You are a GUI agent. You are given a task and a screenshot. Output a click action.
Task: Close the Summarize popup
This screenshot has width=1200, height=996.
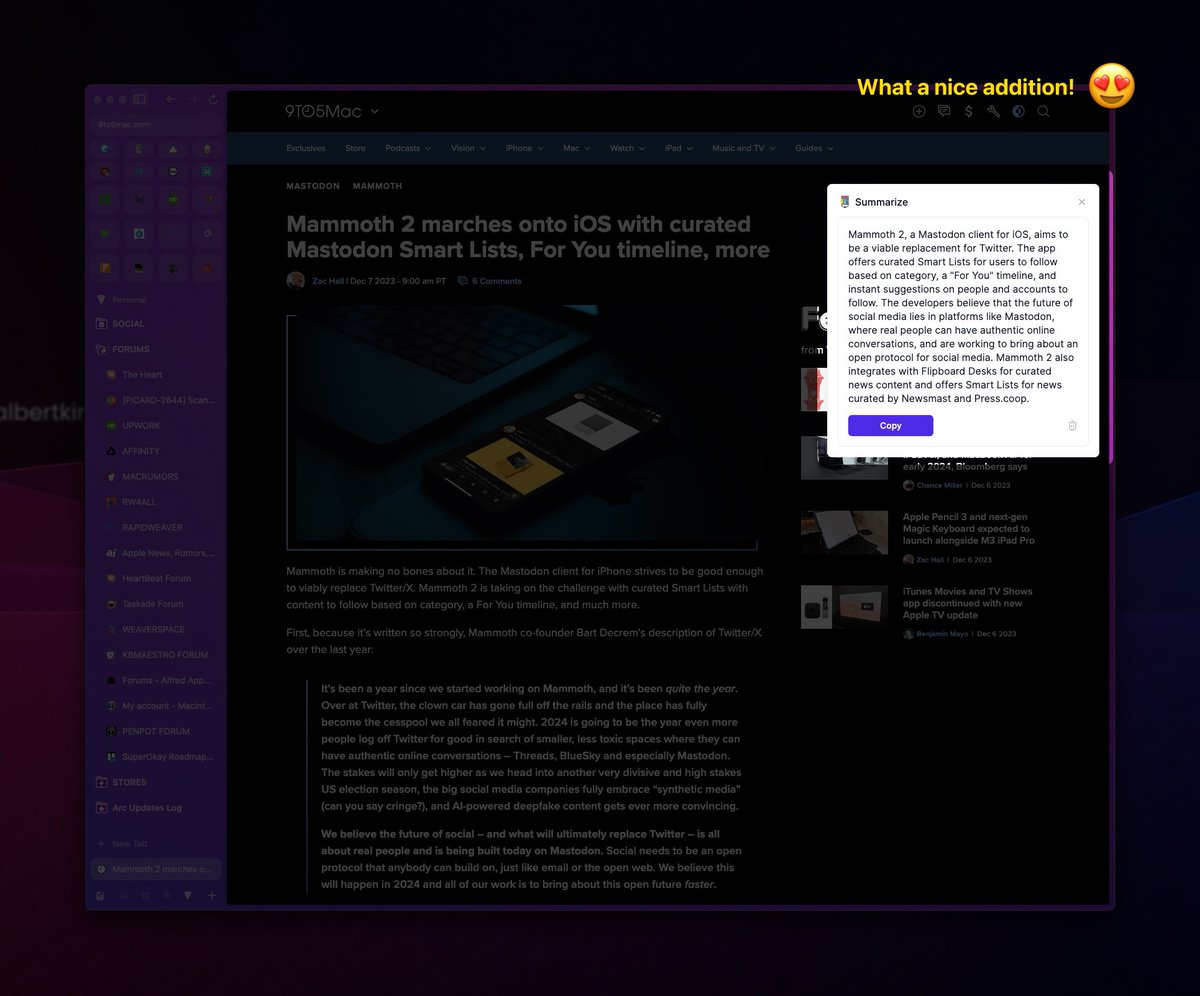click(1081, 202)
